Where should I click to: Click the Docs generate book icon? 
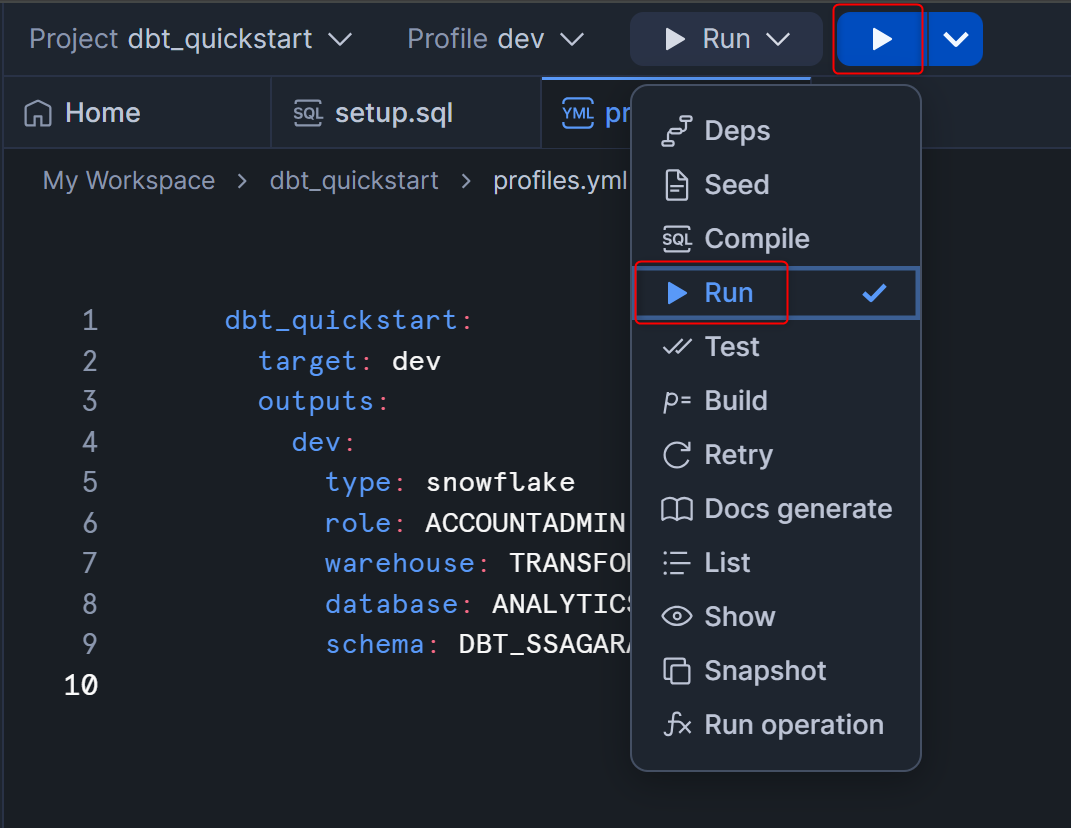click(677, 509)
